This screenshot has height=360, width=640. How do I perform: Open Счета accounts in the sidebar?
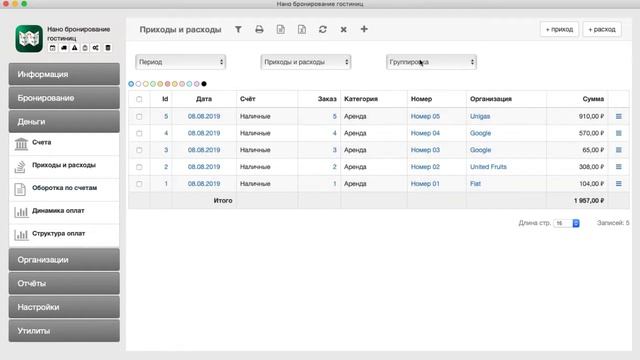coord(64,144)
